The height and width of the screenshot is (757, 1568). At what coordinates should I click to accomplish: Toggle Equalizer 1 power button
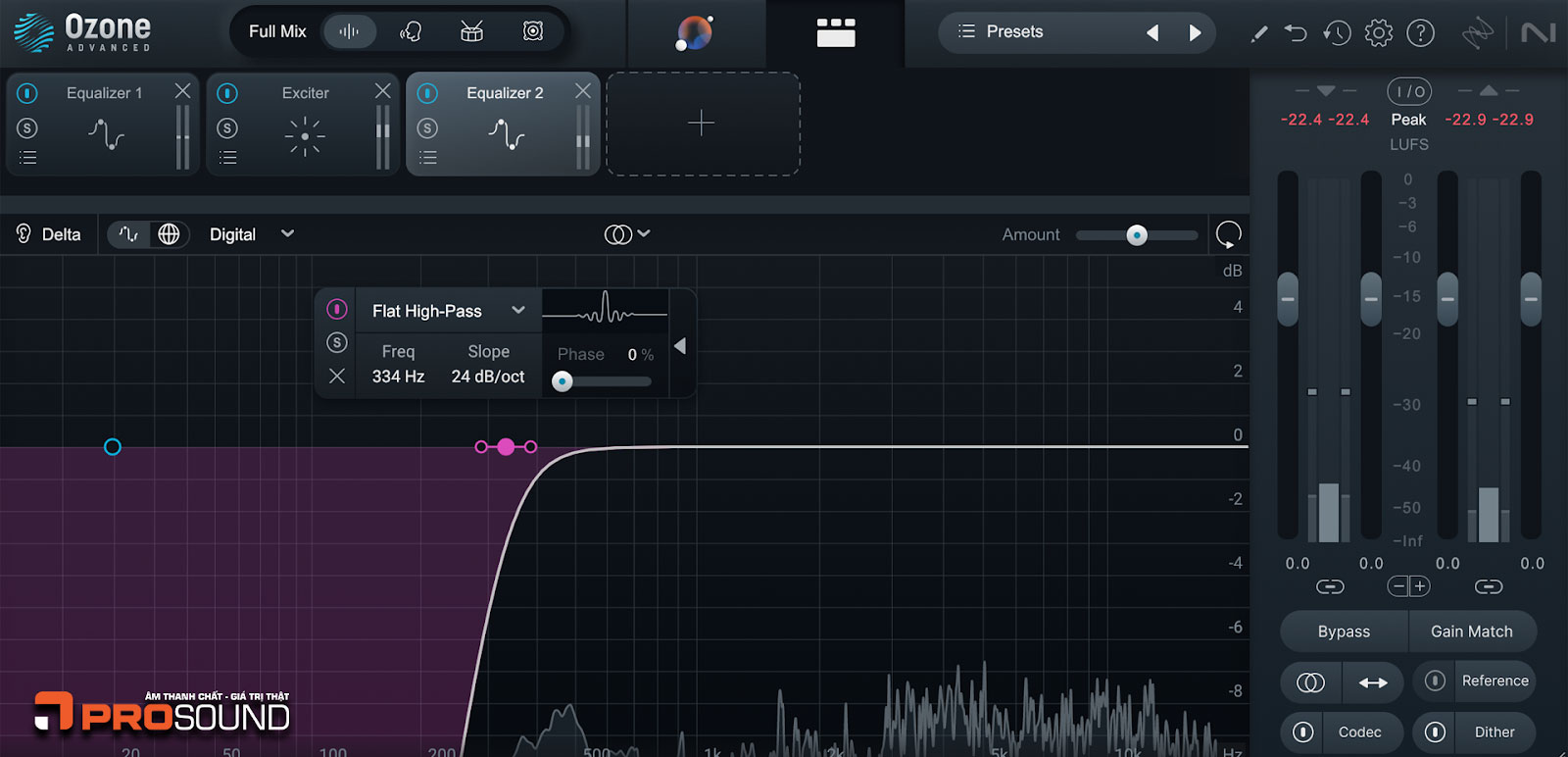pyautogui.click(x=27, y=93)
